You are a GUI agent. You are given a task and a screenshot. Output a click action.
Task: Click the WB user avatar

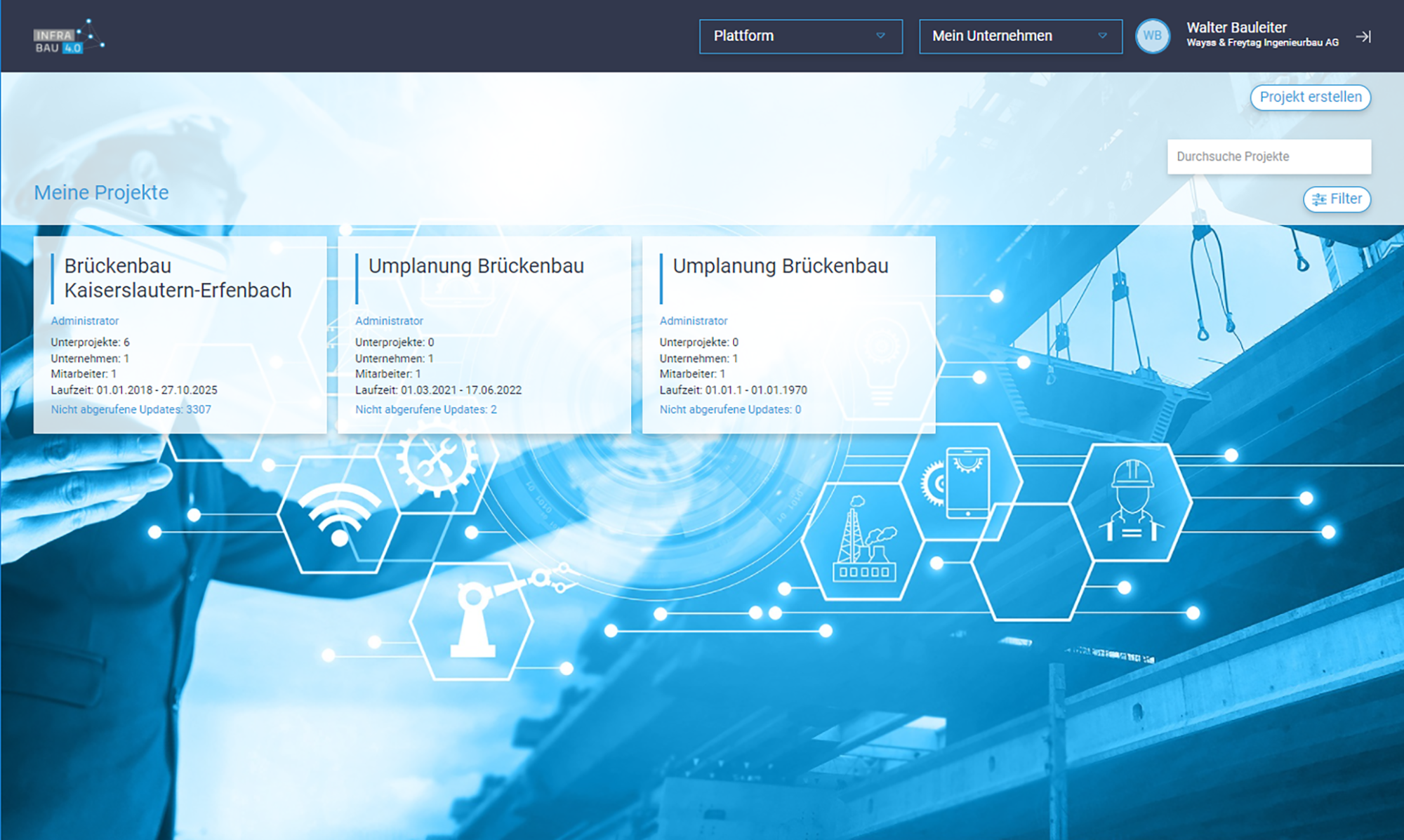point(1152,36)
